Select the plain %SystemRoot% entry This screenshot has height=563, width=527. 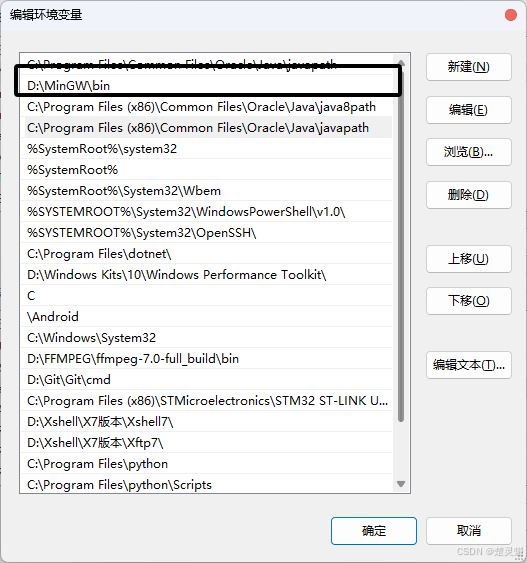click(x=206, y=170)
